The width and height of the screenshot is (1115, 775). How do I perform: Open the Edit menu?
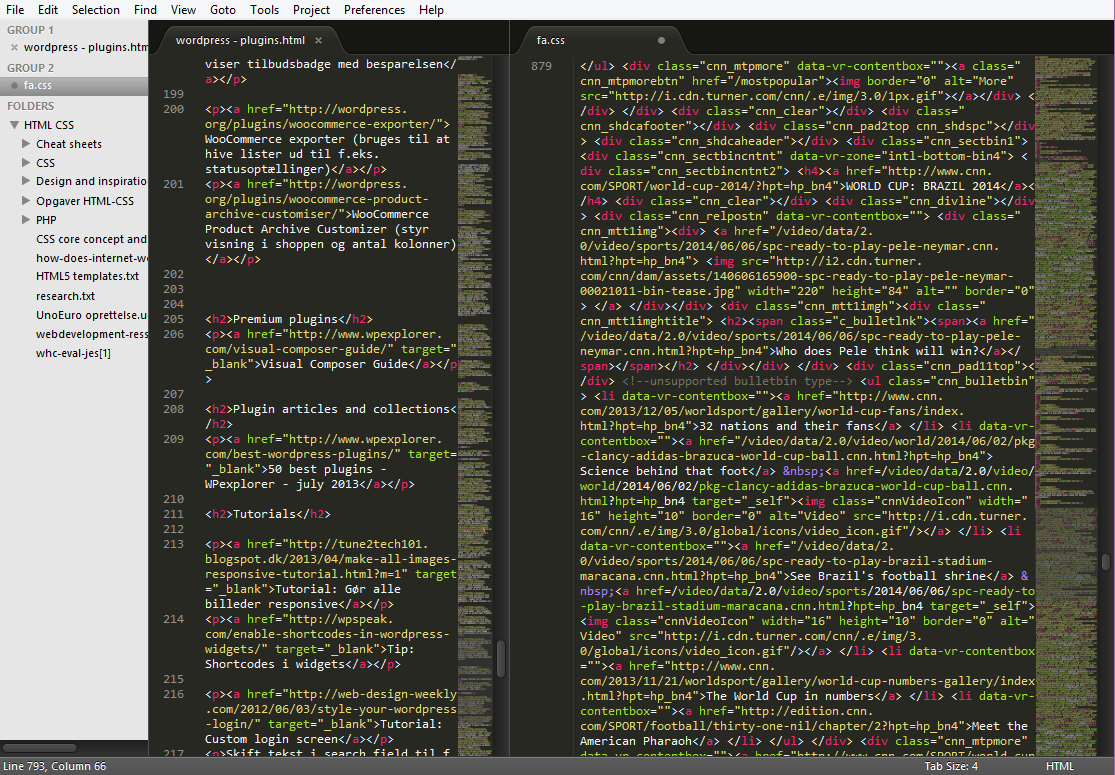pyautogui.click(x=48, y=10)
